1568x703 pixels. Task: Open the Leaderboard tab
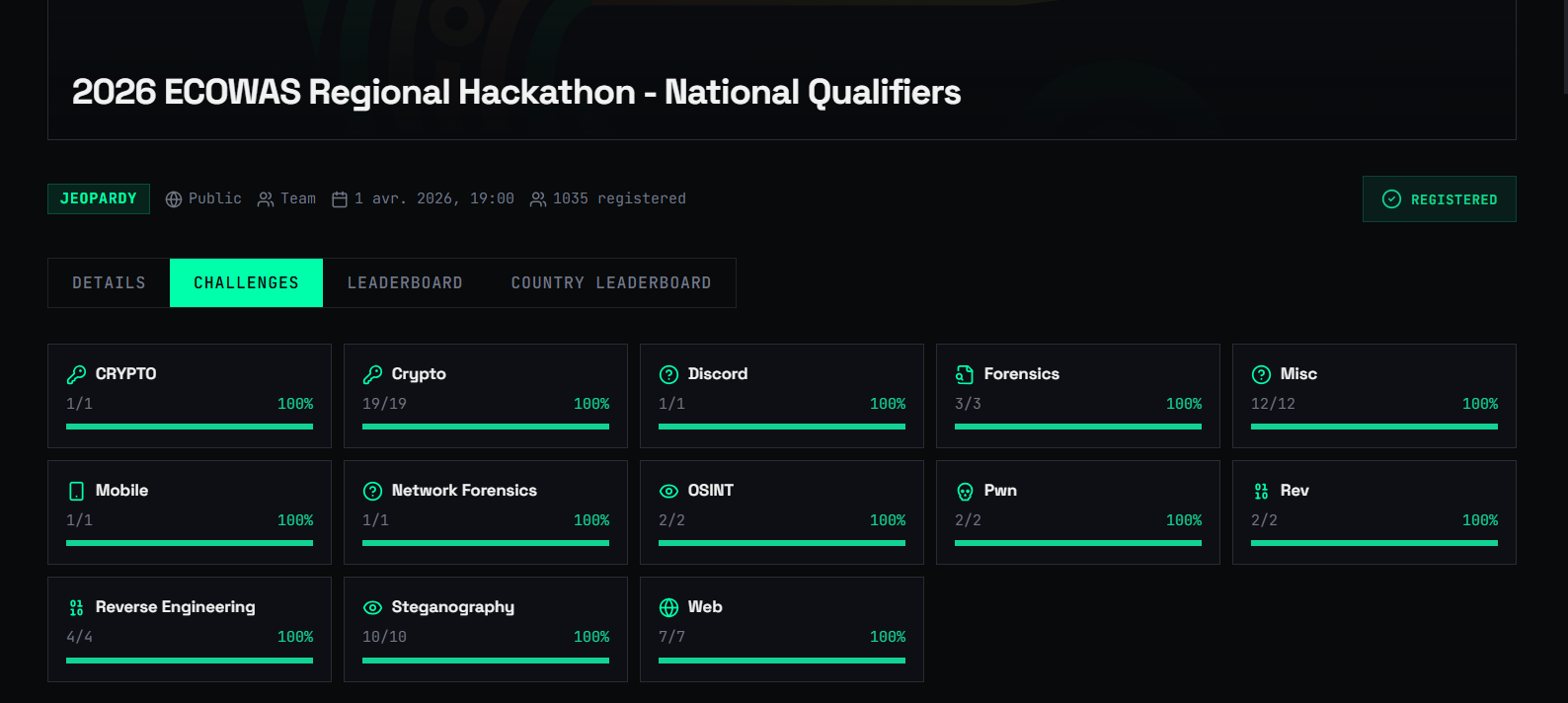tap(405, 282)
